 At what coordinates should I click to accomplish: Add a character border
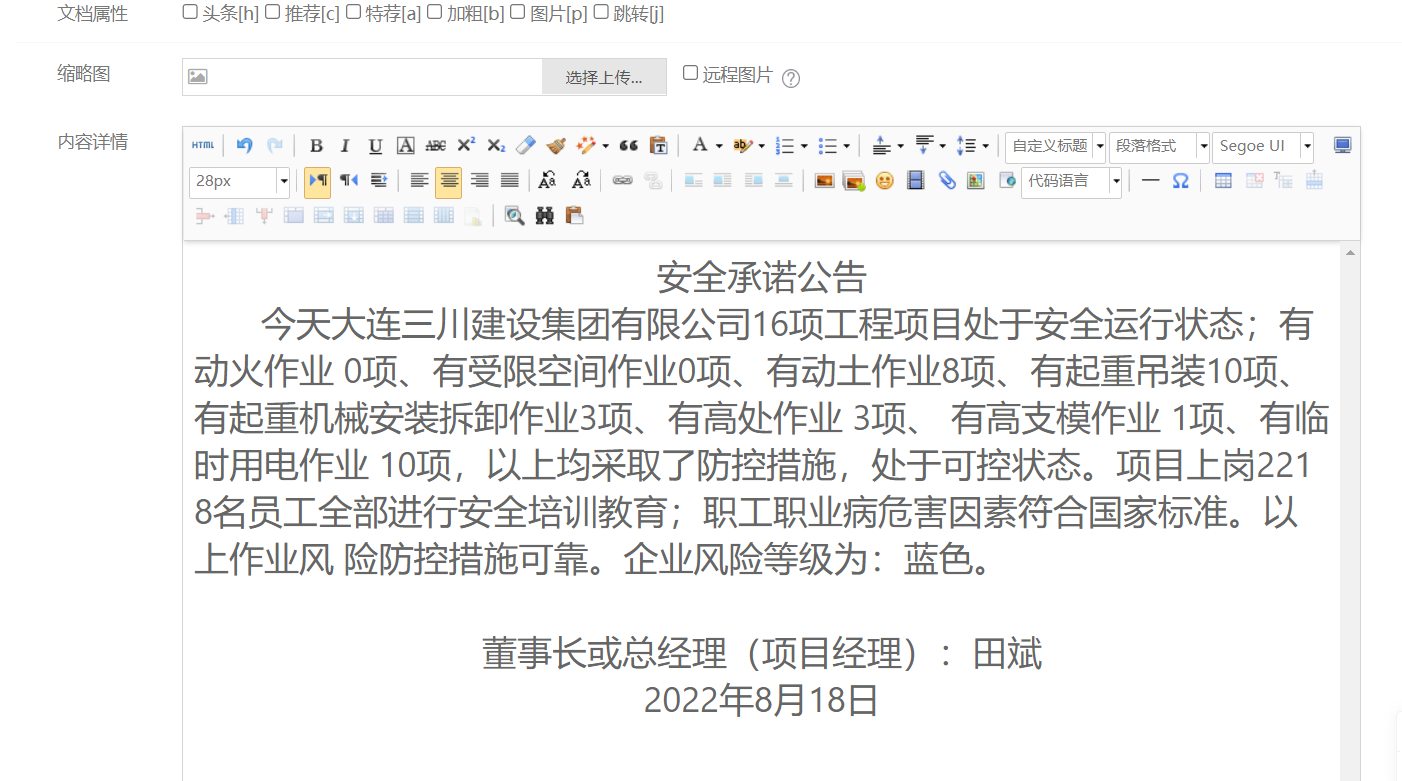click(x=405, y=146)
